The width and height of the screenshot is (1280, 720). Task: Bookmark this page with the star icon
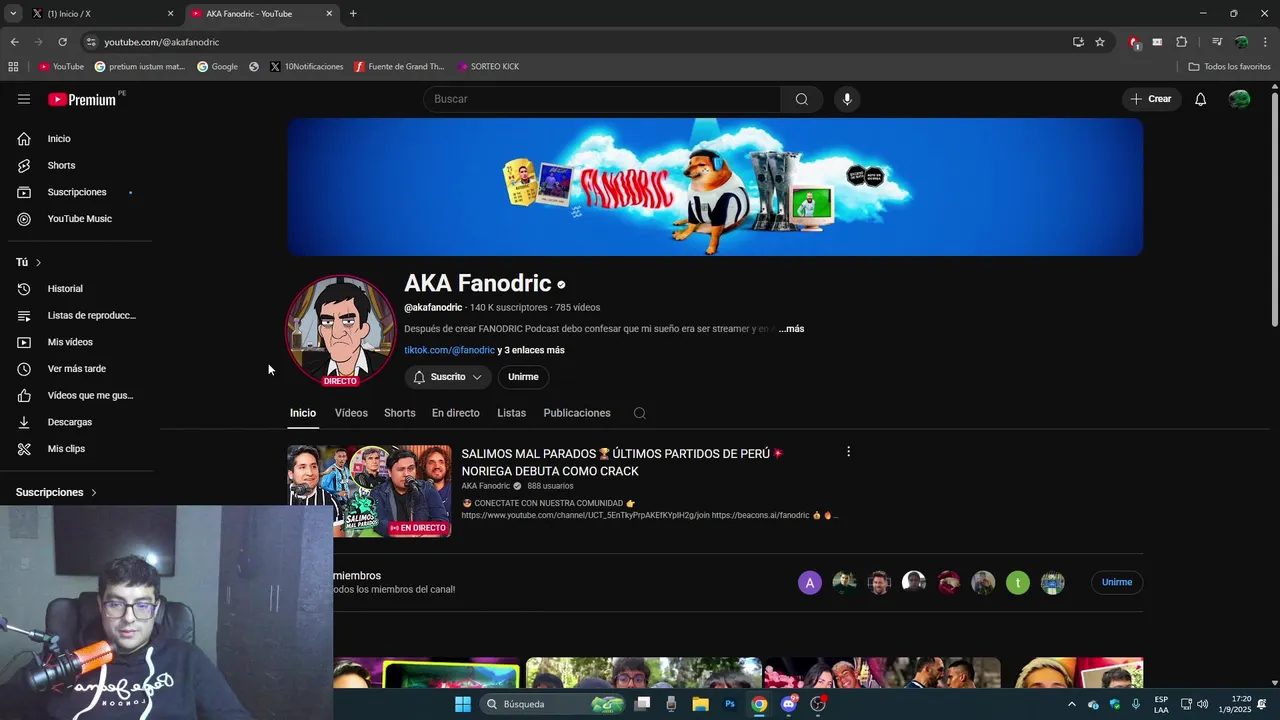coord(1100,42)
